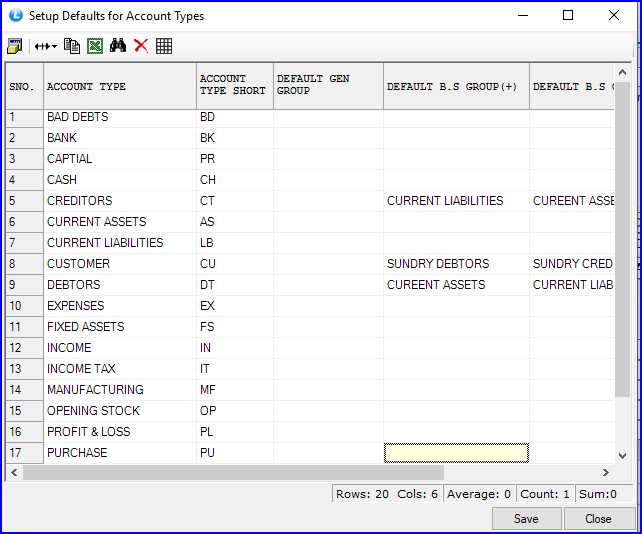642x534 pixels.
Task: Export the grid to Excel
Action: point(95,46)
